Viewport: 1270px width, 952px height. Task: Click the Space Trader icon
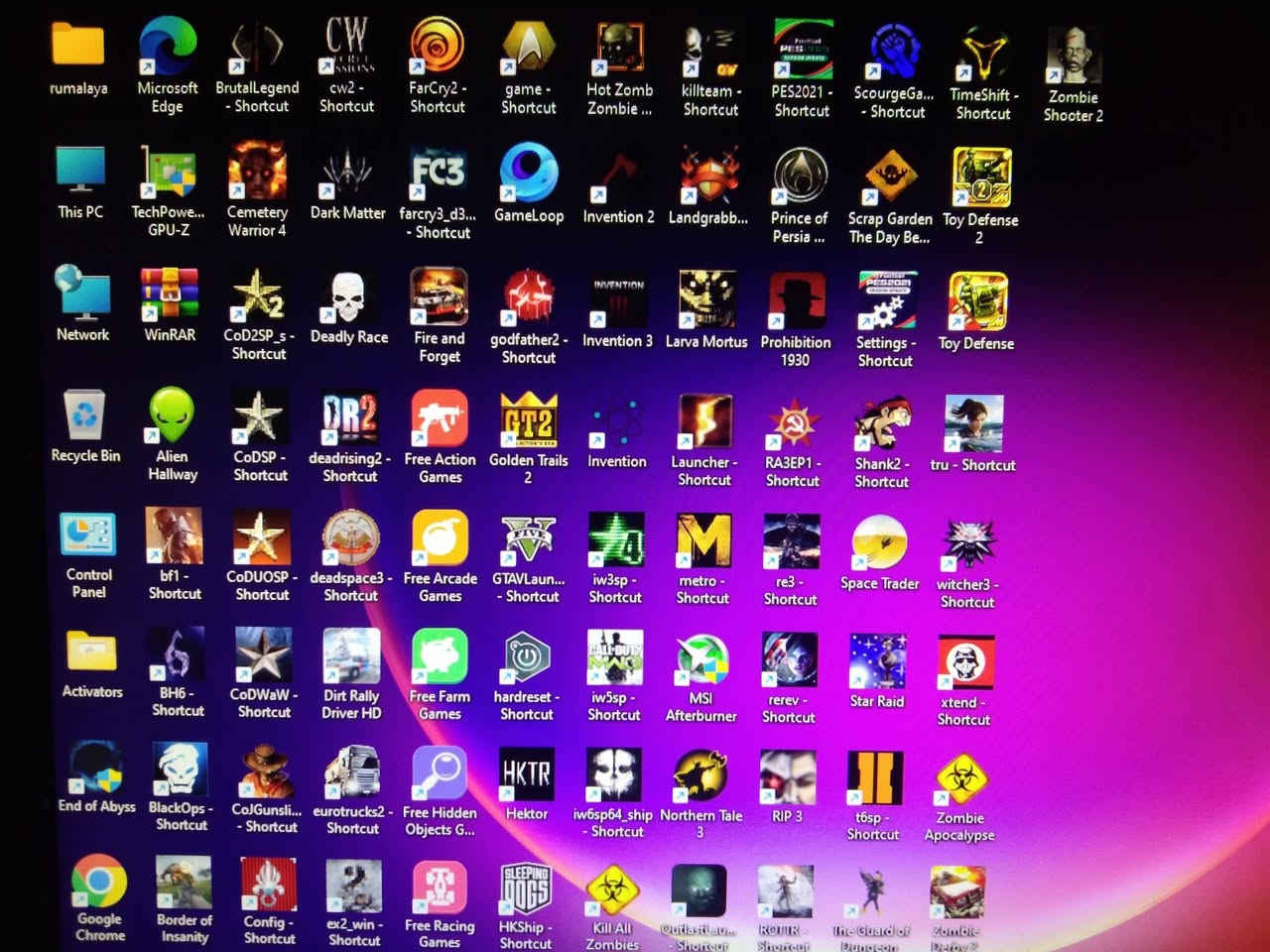point(879,543)
